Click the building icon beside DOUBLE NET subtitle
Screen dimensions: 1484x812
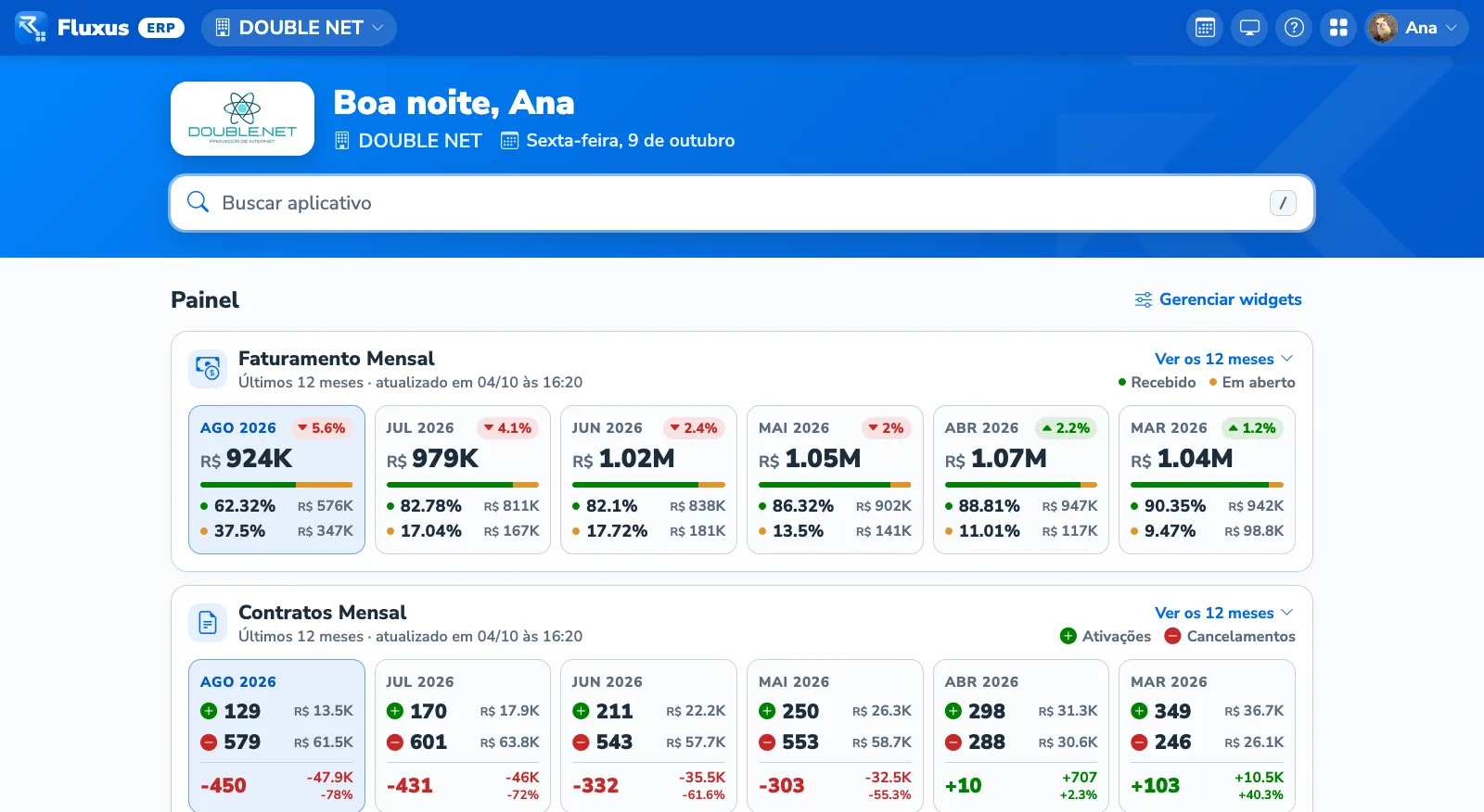click(x=342, y=141)
